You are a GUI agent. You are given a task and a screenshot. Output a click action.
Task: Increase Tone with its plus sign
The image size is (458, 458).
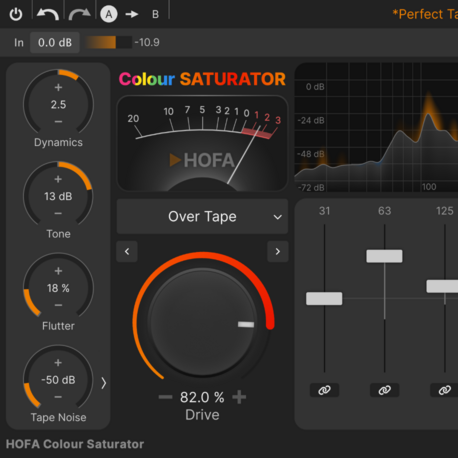coord(58,179)
